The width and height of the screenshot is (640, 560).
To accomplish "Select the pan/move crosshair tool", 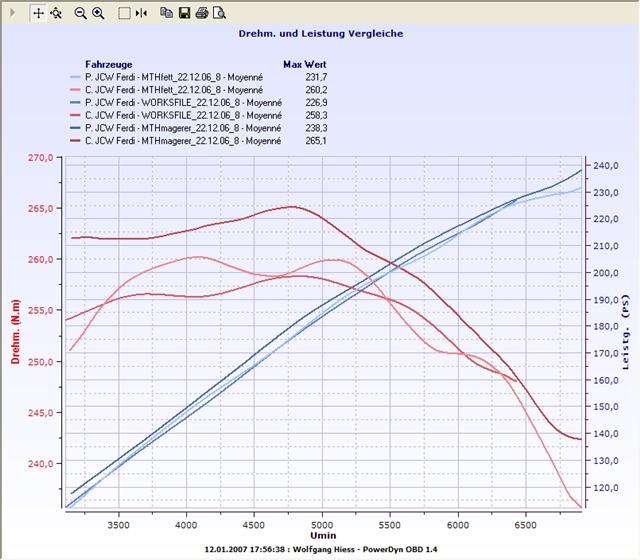I will (x=39, y=14).
